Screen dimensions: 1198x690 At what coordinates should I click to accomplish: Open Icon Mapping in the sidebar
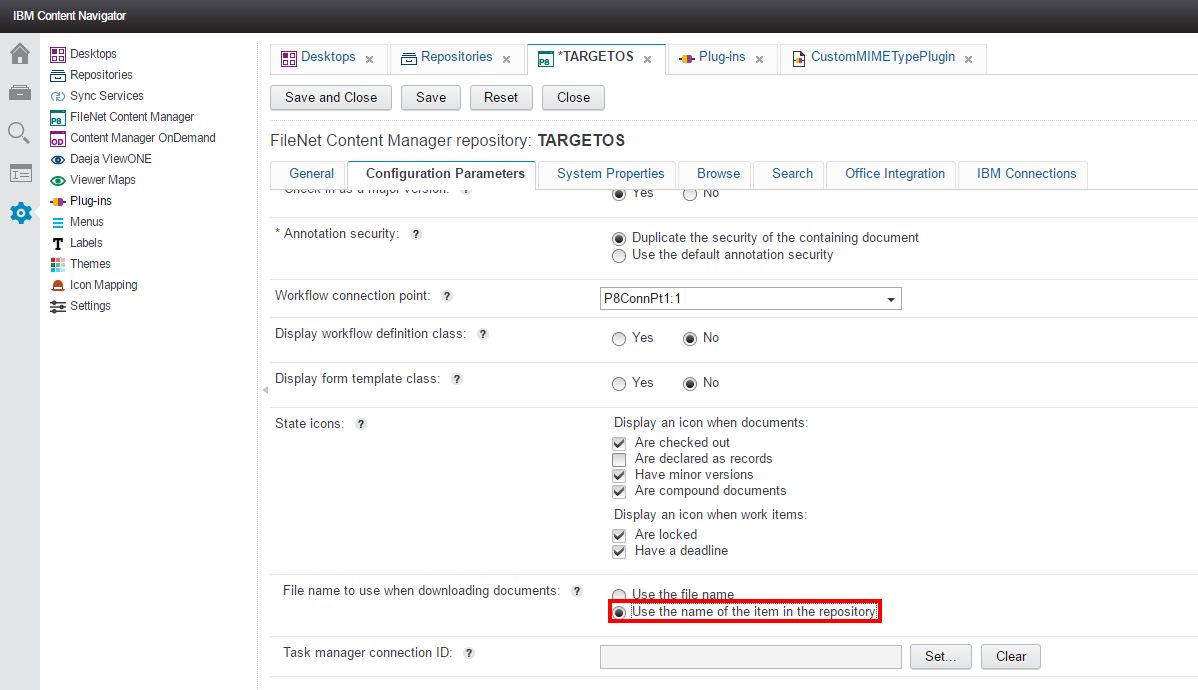[x=94, y=285]
